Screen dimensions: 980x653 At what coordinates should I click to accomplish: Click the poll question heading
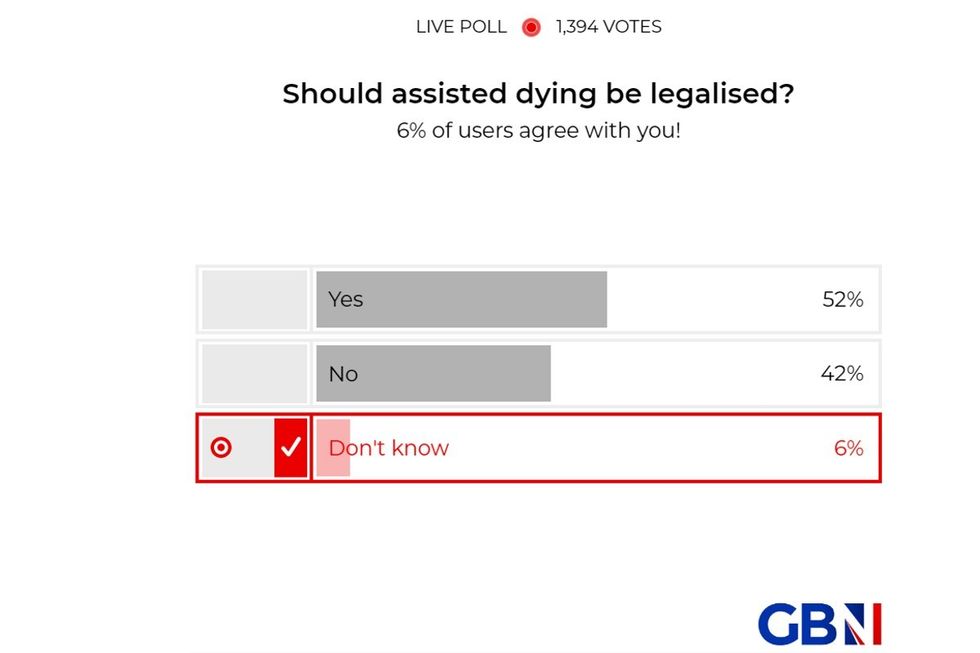click(538, 94)
